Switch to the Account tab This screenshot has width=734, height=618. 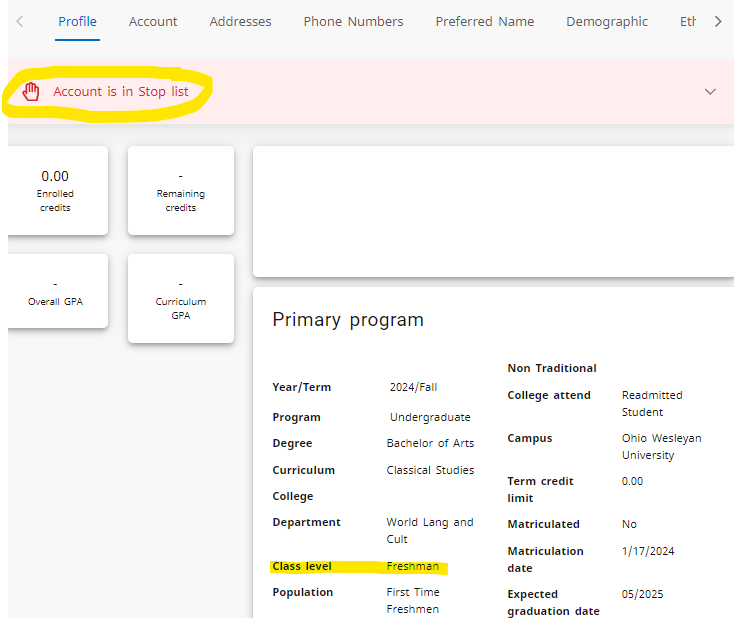pyautogui.click(x=153, y=21)
